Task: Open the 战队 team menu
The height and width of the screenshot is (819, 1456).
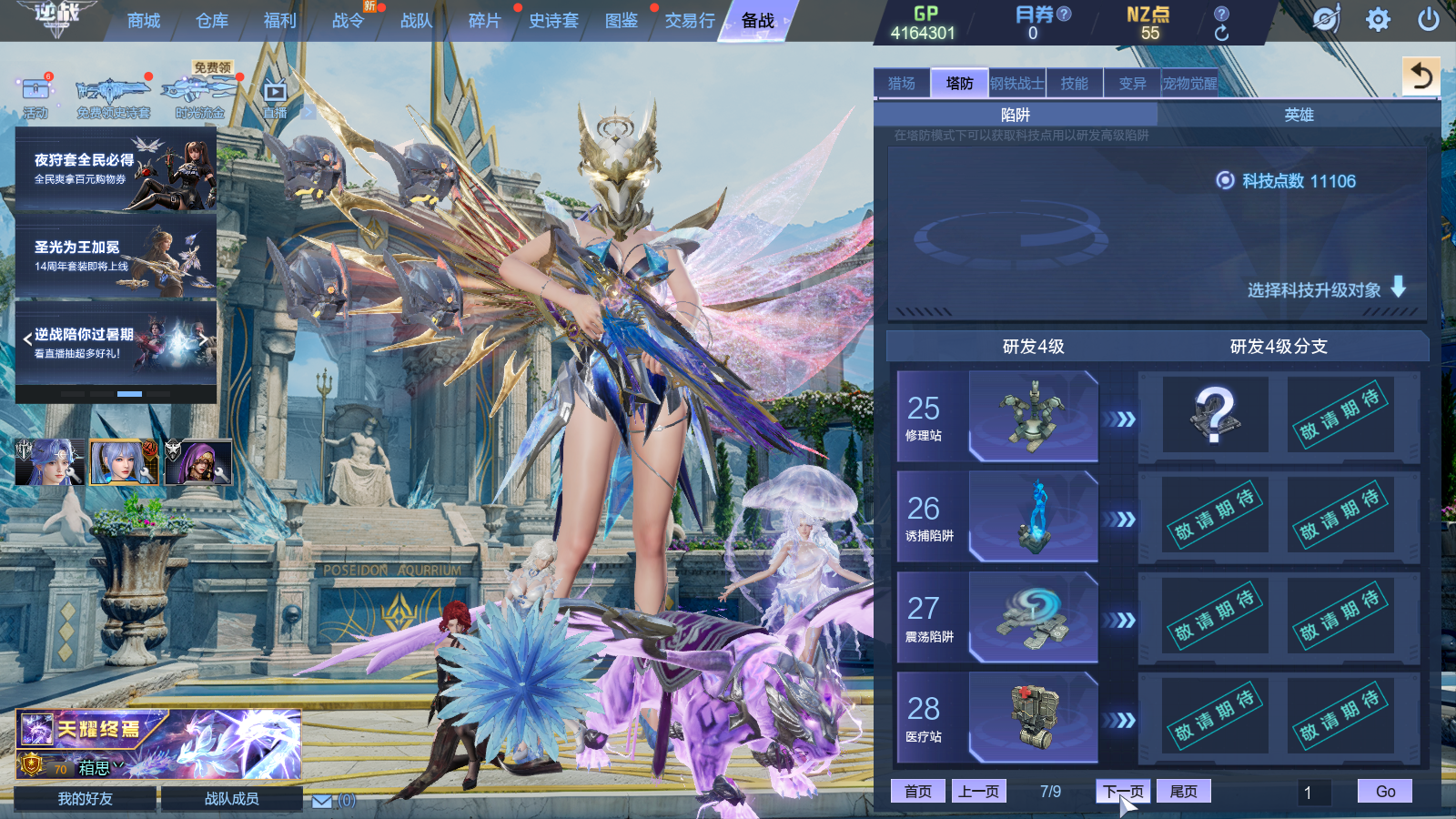Action: coord(416,21)
